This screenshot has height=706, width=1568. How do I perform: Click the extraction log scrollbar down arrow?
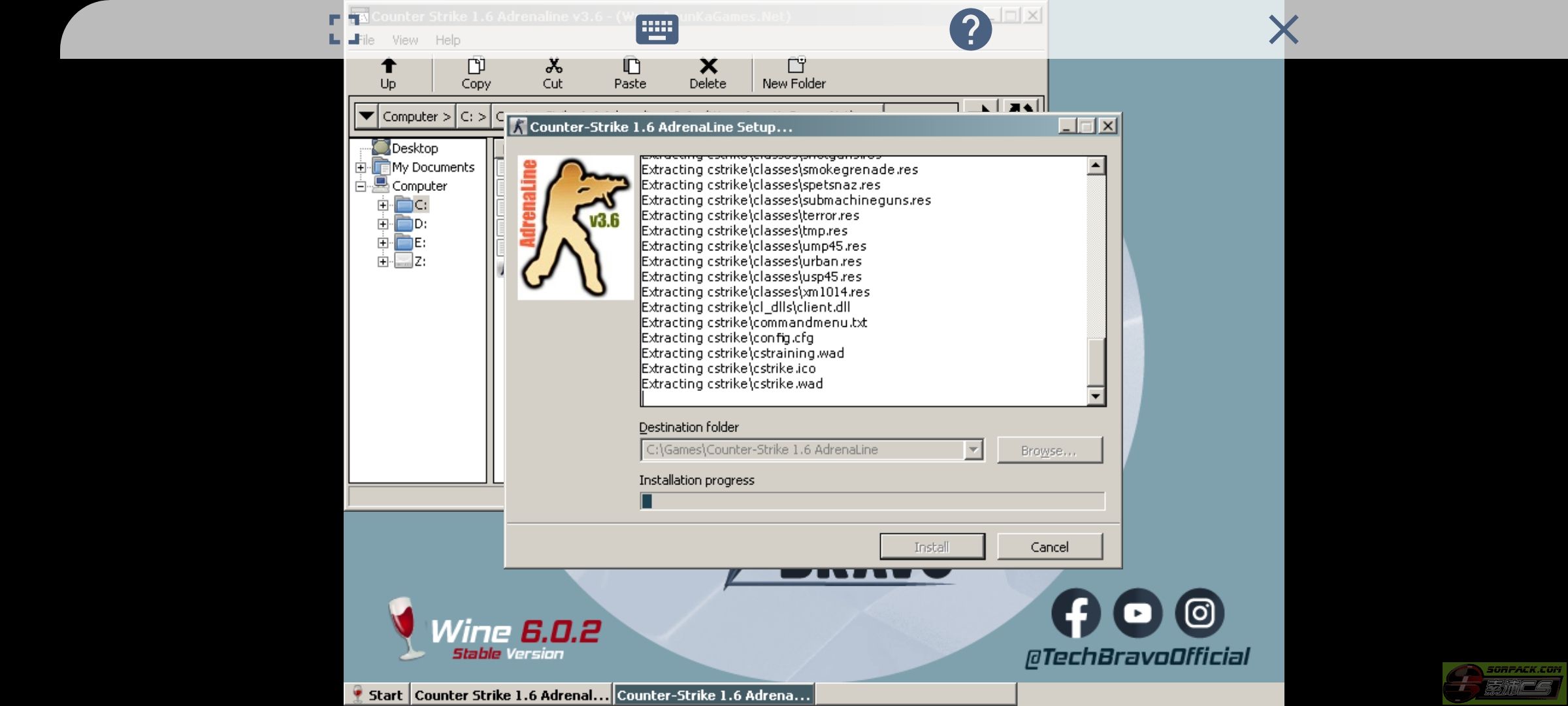(x=1096, y=396)
